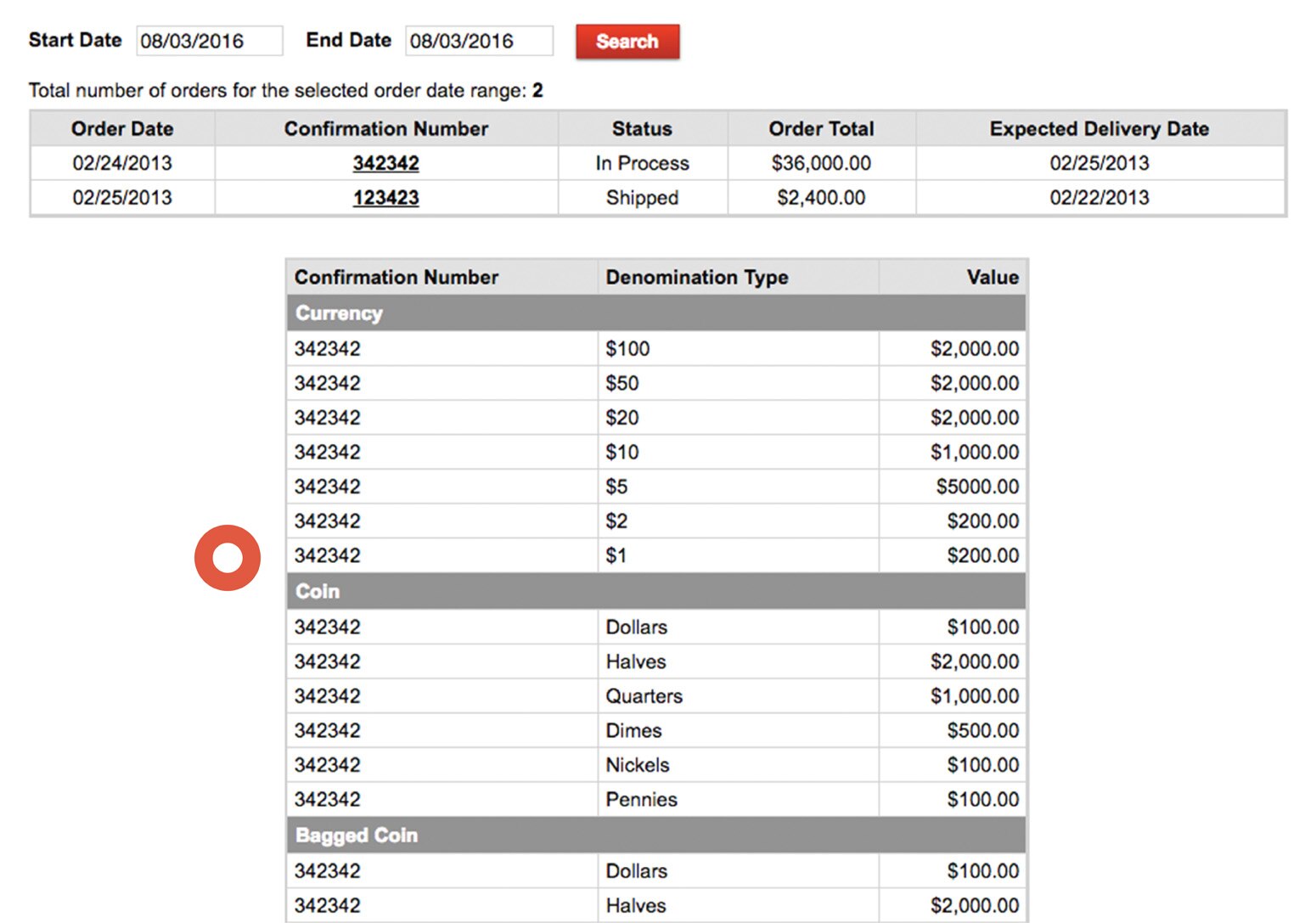Select the In Process status cell
Image resolution: width=1316 pixels, height=923 pixels.
(642, 162)
